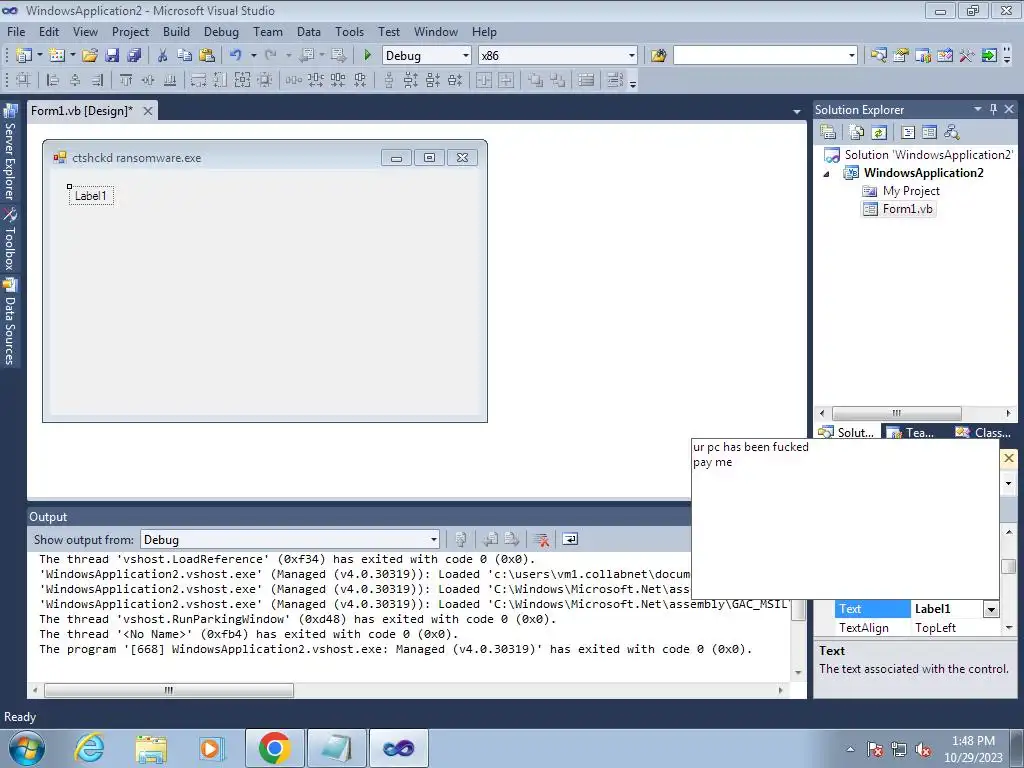Open the Project menu

130,31
